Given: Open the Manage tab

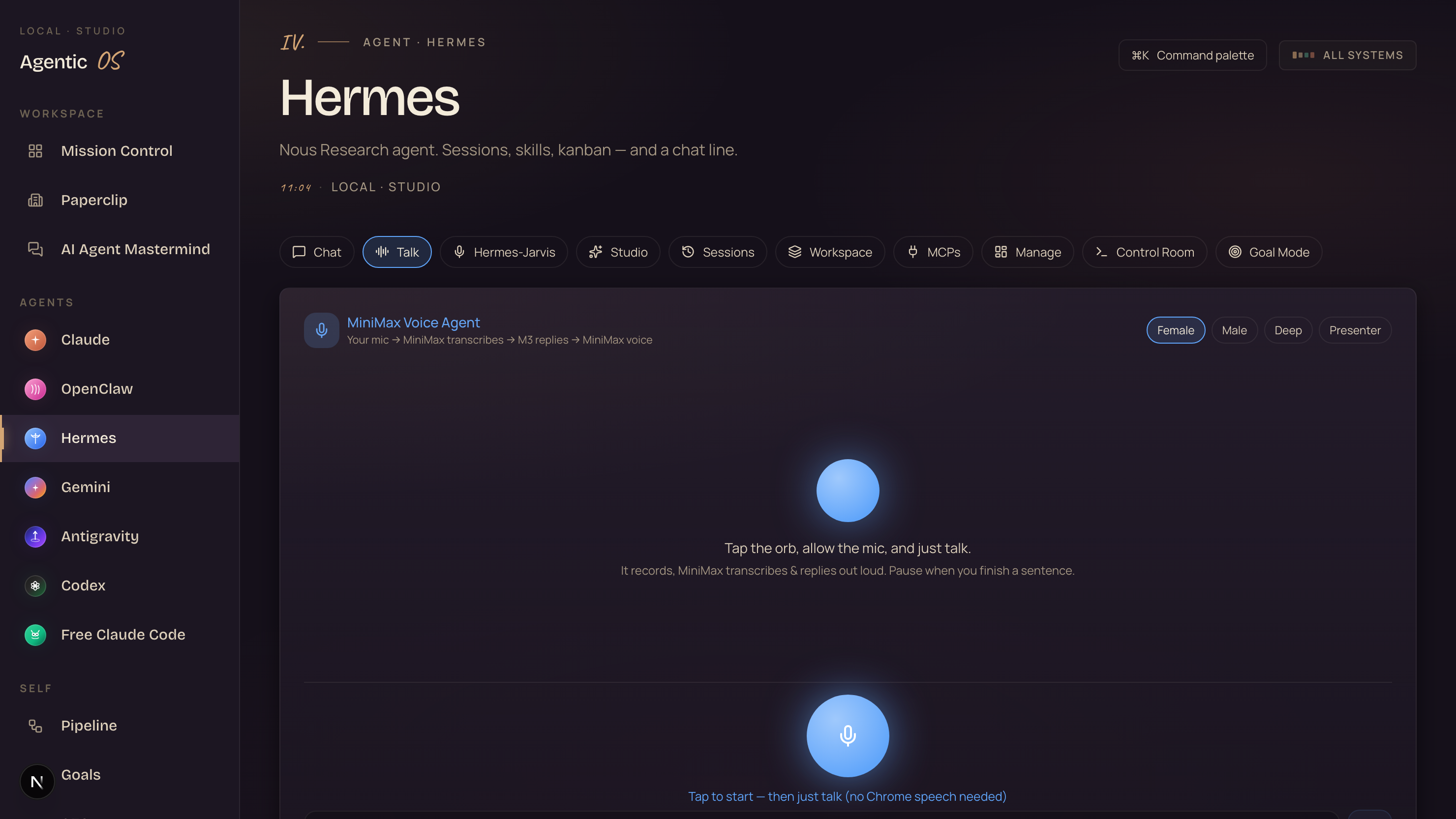Looking at the screenshot, I should pos(1028,252).
